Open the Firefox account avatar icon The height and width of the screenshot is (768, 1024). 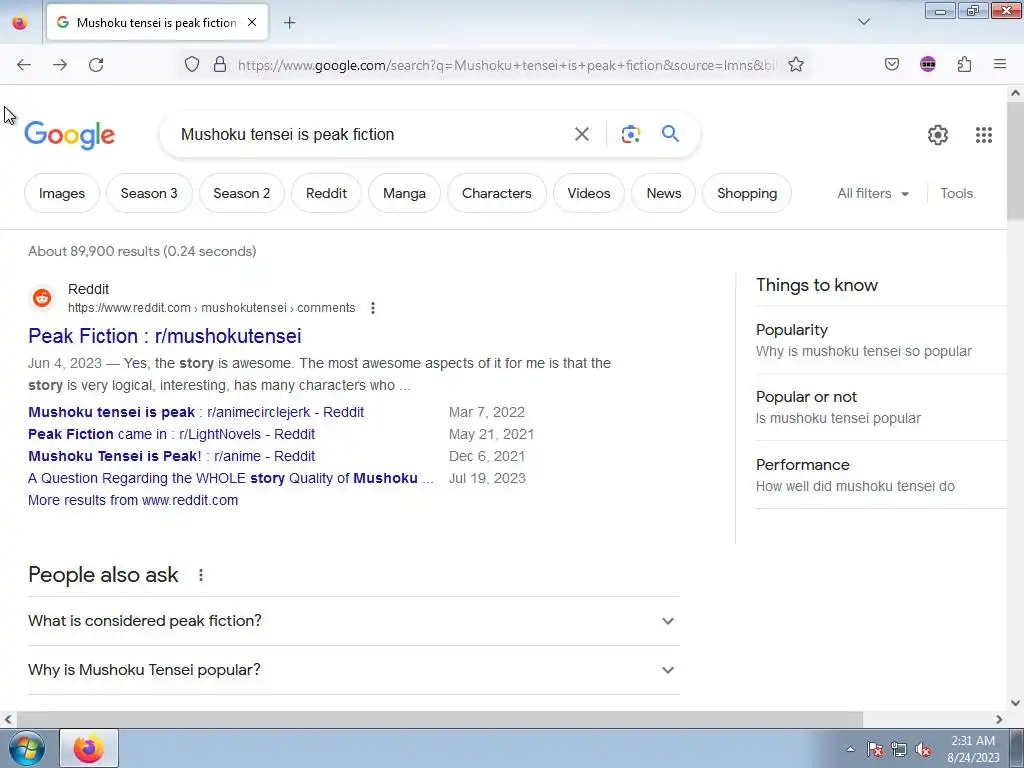point(927,64)
